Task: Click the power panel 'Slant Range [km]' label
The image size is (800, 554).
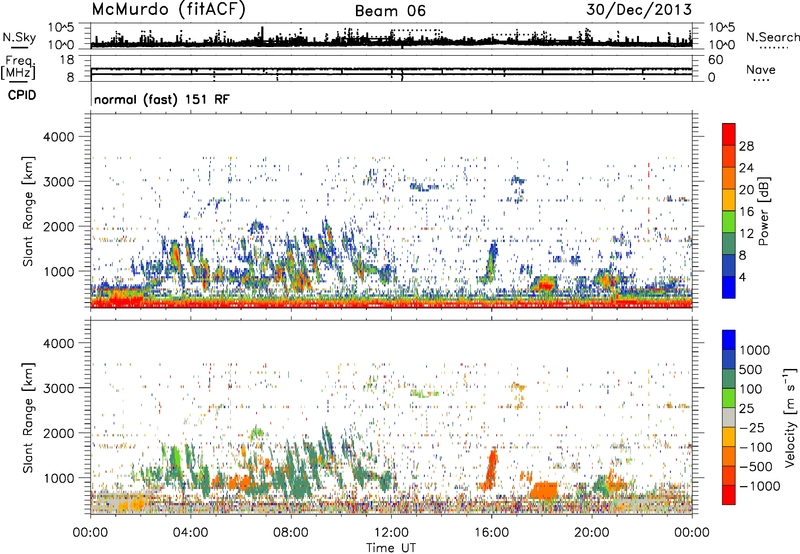Action: [28, 211]
